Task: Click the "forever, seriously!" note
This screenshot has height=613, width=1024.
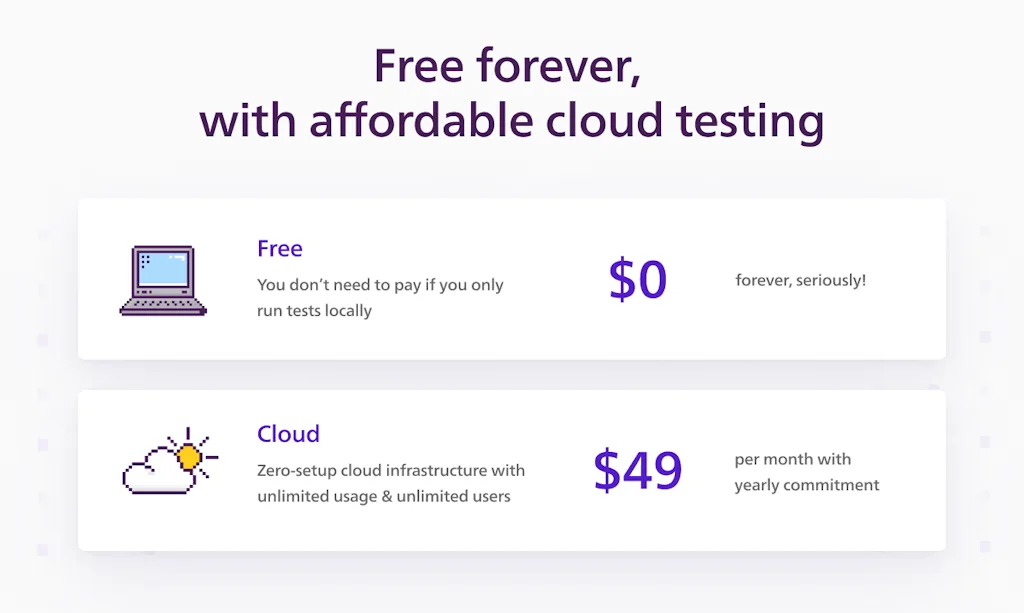Action: click(x=800, y=280)
